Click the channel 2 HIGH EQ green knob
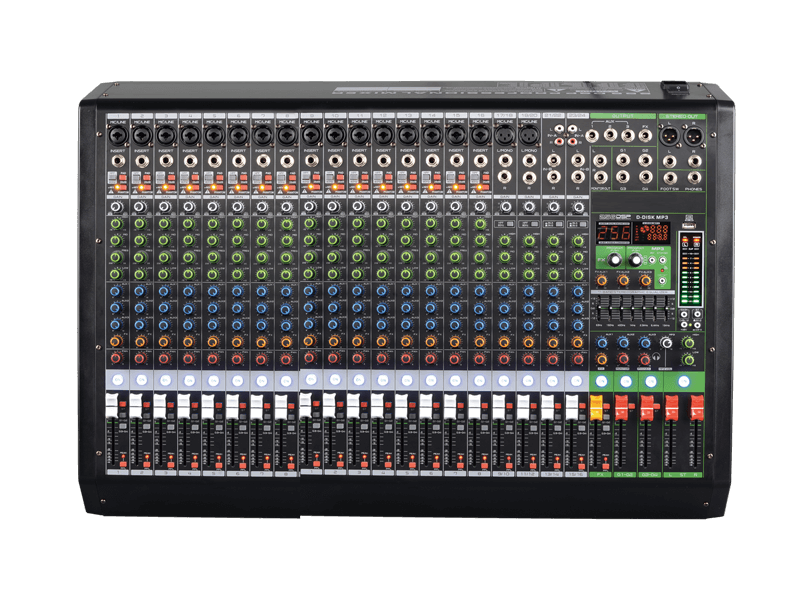Viewport: 800px width, 600px height. point(140,224)
